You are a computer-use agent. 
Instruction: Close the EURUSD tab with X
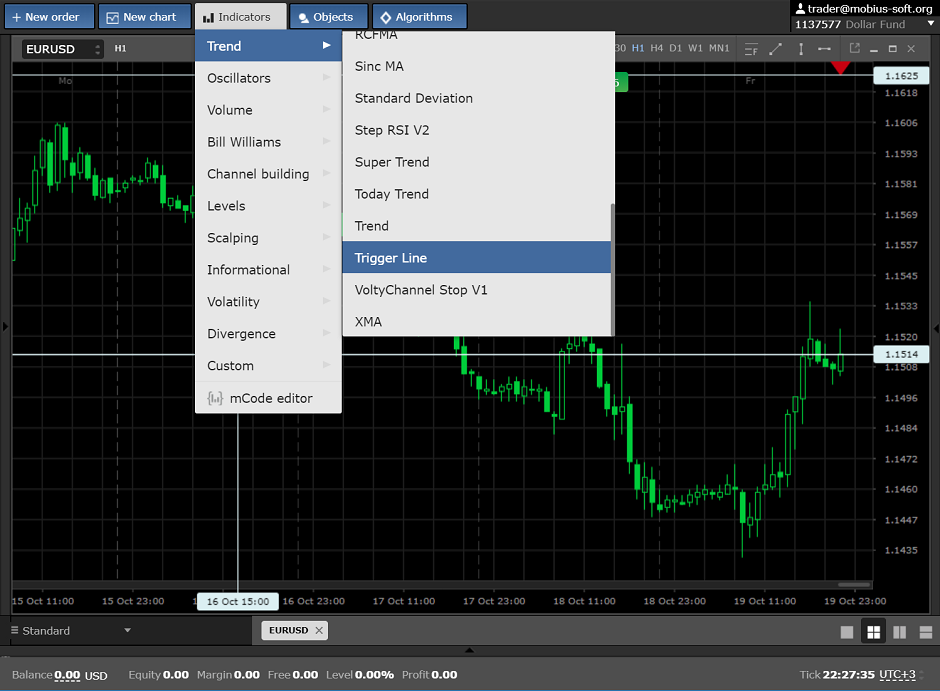(319, 630)
